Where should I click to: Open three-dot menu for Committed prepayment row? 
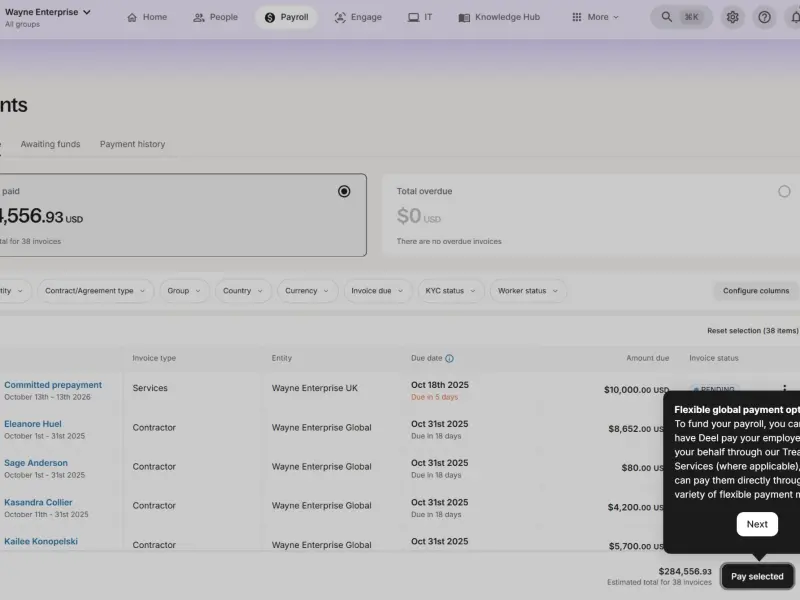[784, 388]
